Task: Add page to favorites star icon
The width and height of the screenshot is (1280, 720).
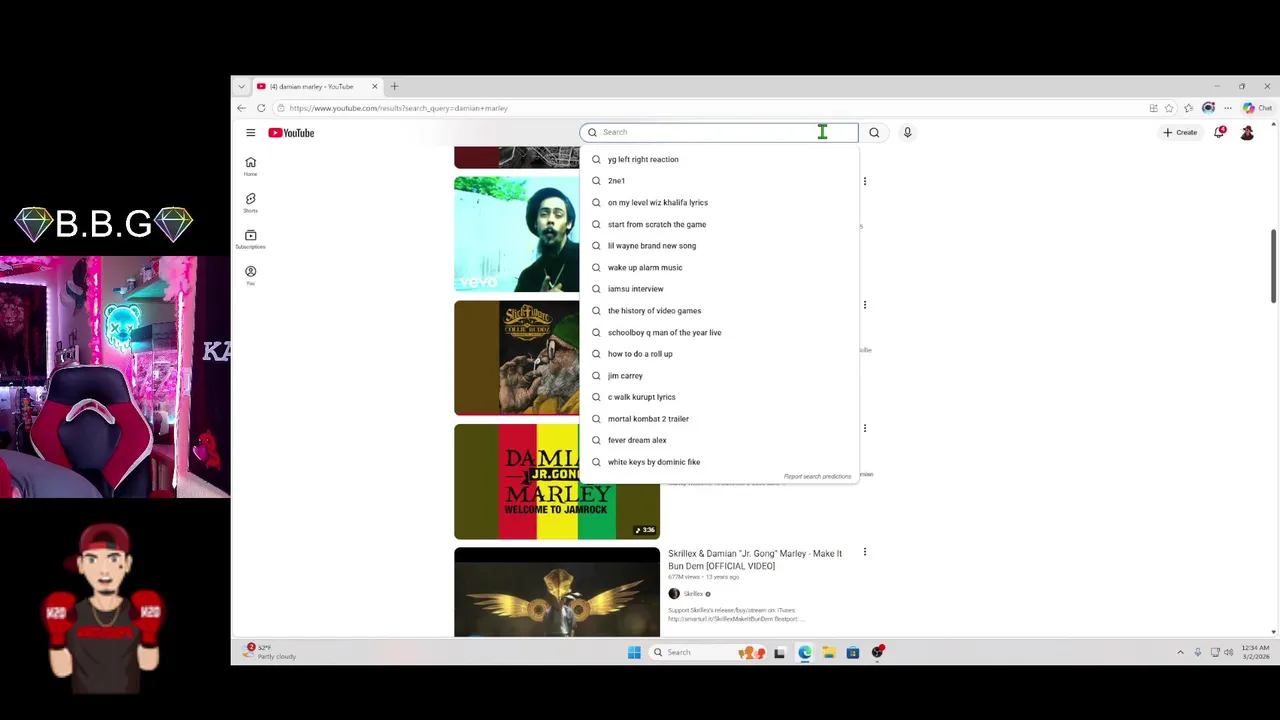Action: coord(1169,108)
